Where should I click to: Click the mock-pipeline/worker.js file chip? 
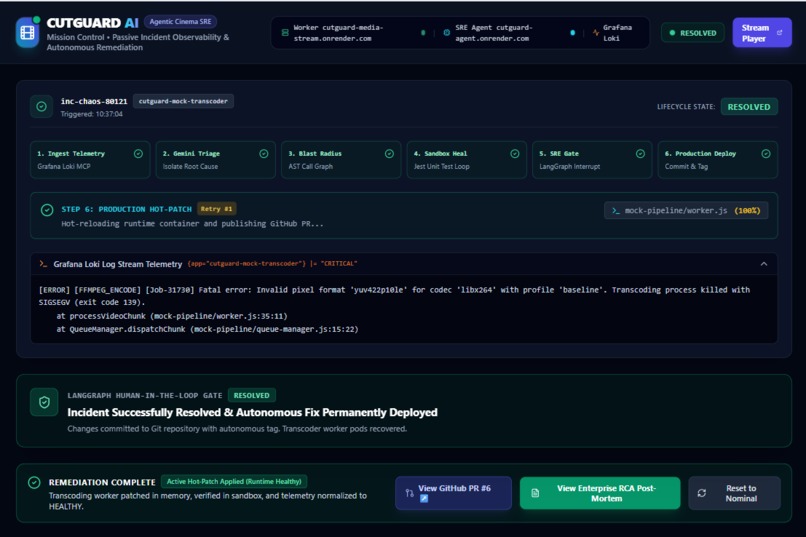(x=686, y=211)
